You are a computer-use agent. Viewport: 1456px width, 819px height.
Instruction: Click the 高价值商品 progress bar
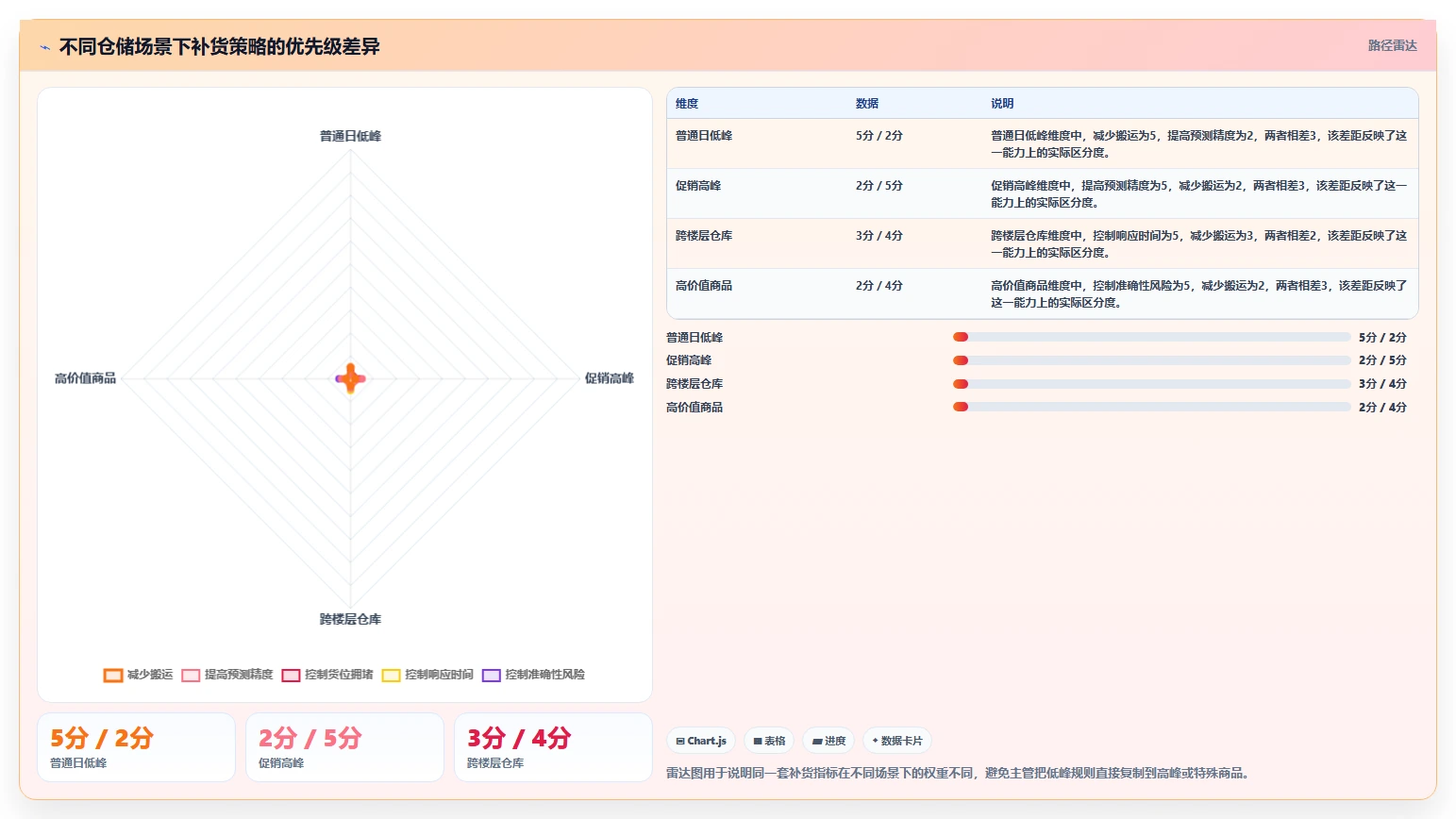(1151, 407)
